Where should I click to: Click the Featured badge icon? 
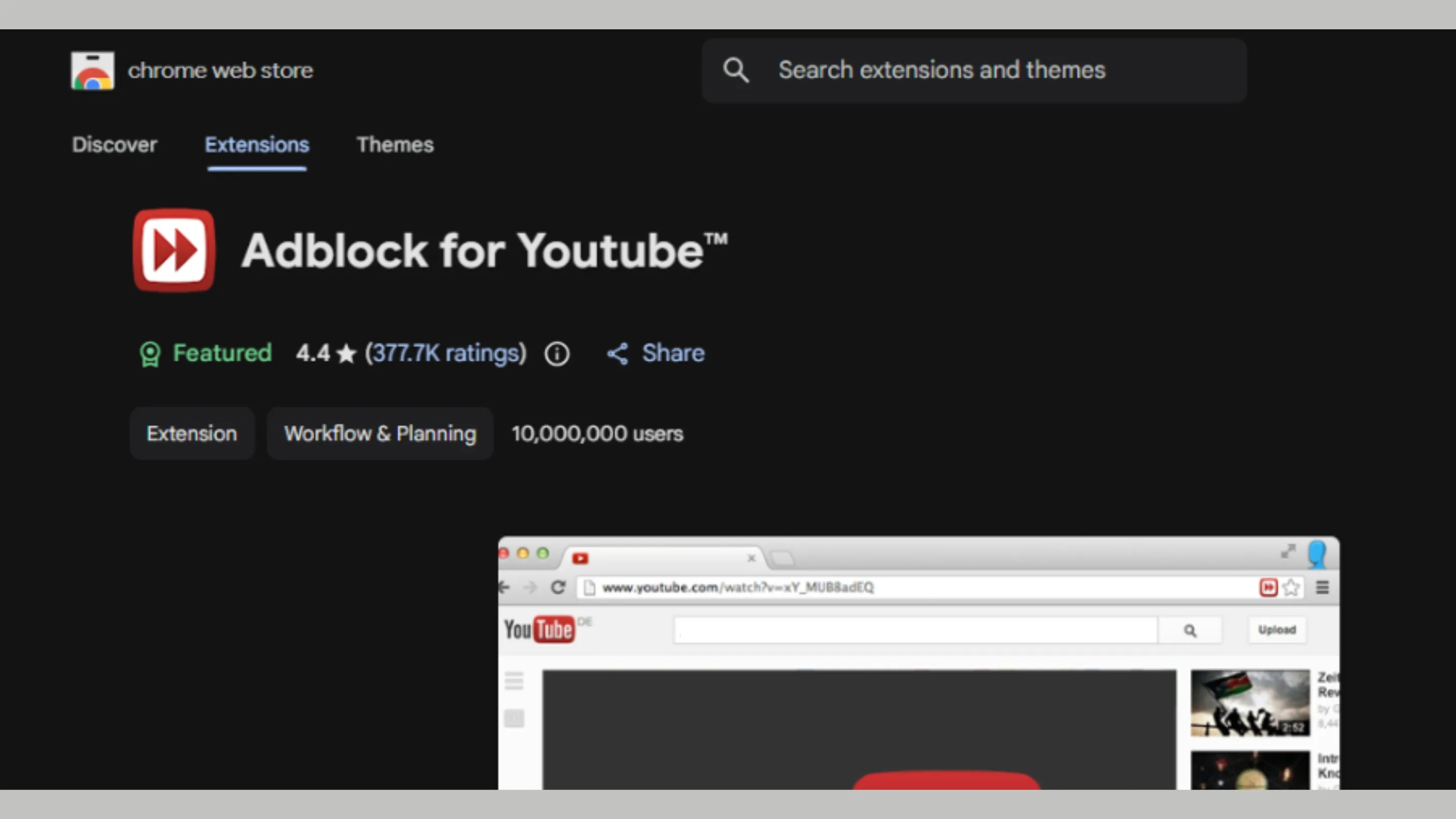coord(150,354)
